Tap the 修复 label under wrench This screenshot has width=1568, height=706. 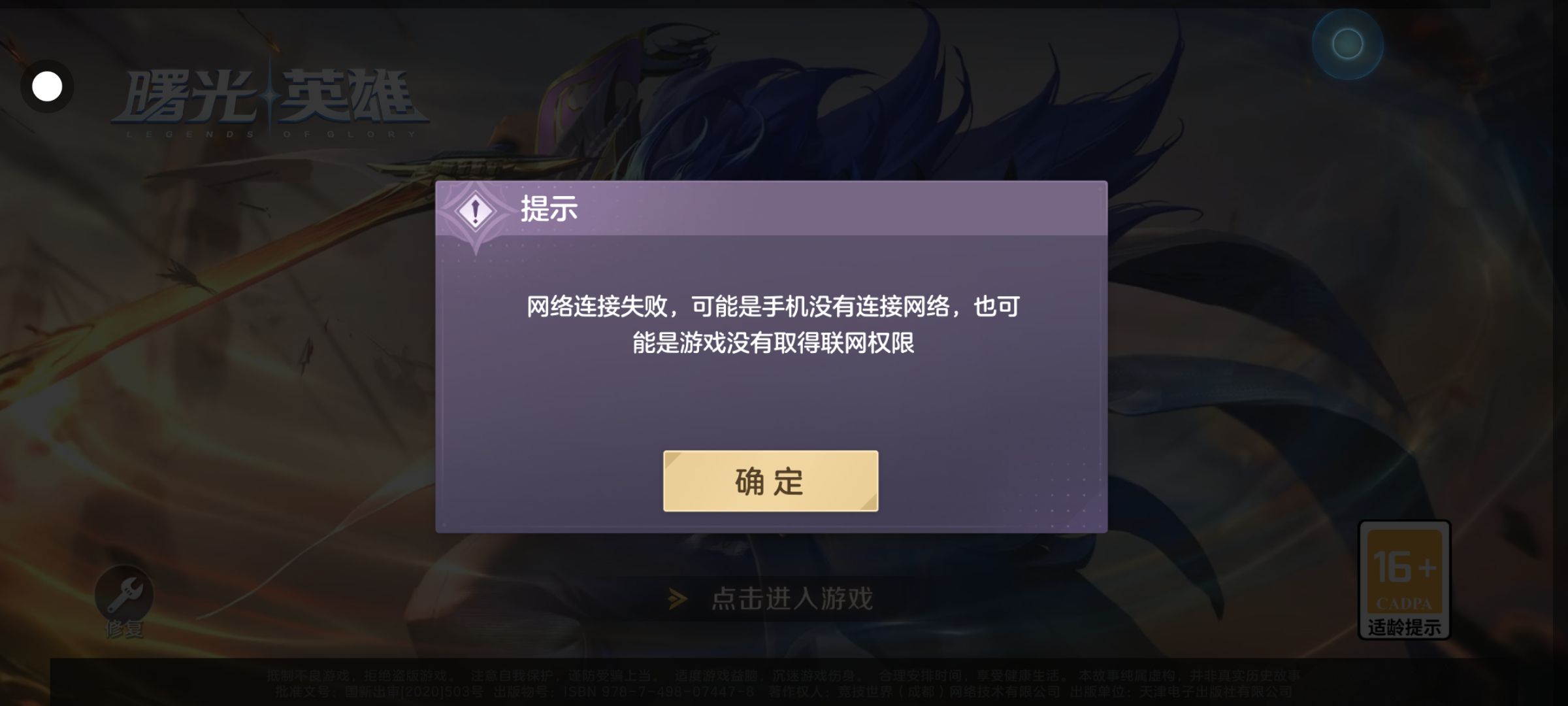point(124,630)
